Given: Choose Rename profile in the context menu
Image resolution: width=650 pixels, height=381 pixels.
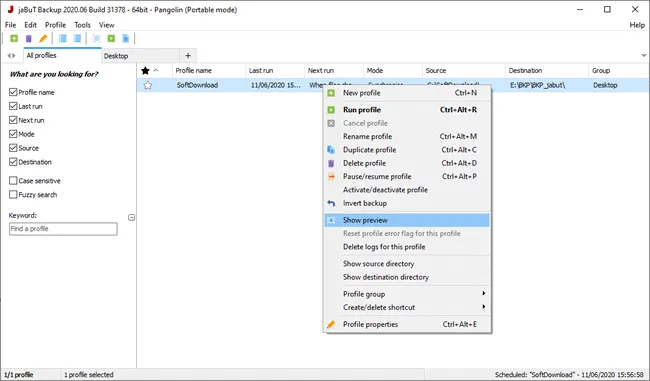Looking at the screenshot, I should tap(407, 136).
